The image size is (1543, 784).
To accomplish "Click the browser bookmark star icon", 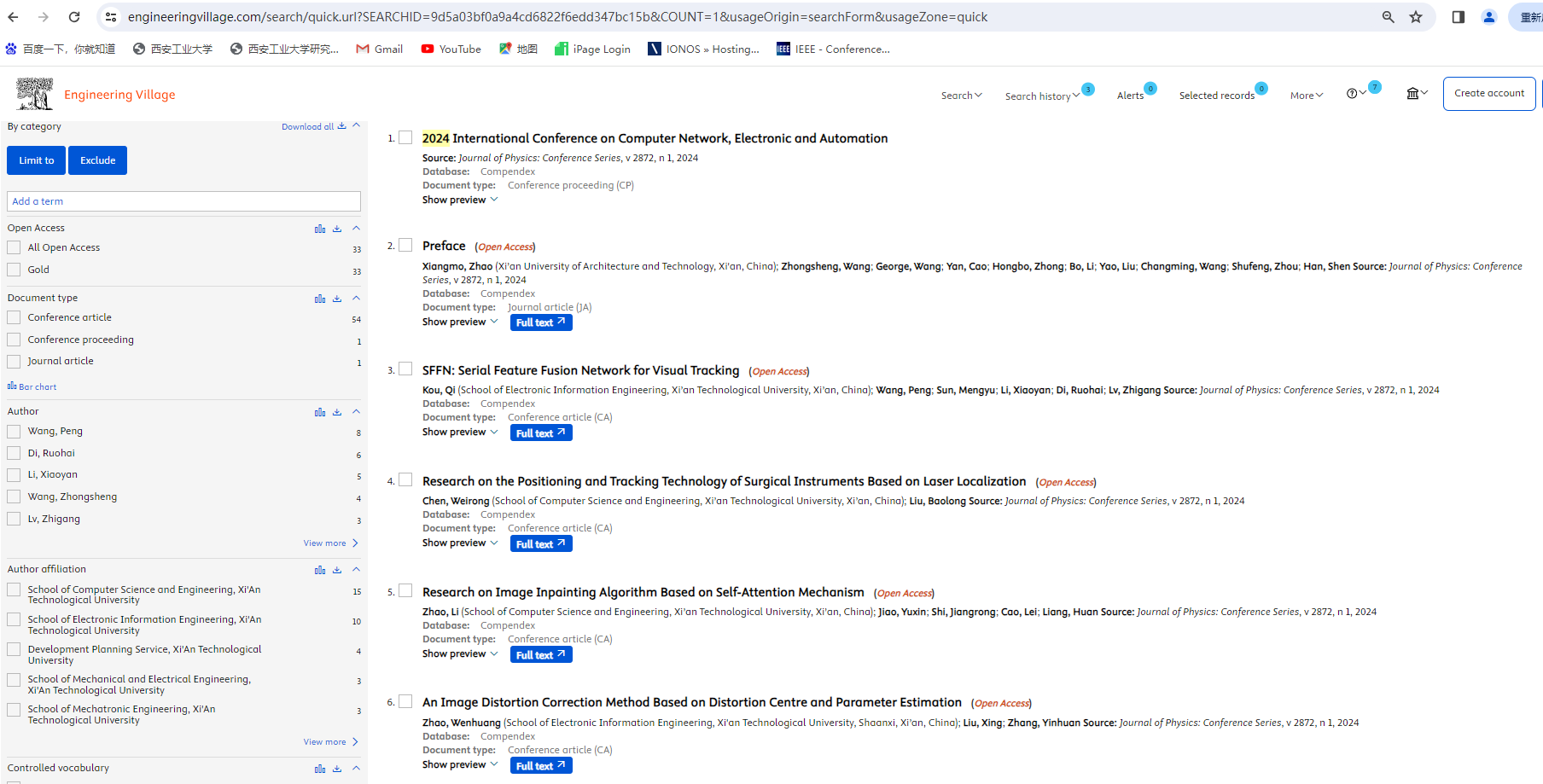I will coord(1416,17).
